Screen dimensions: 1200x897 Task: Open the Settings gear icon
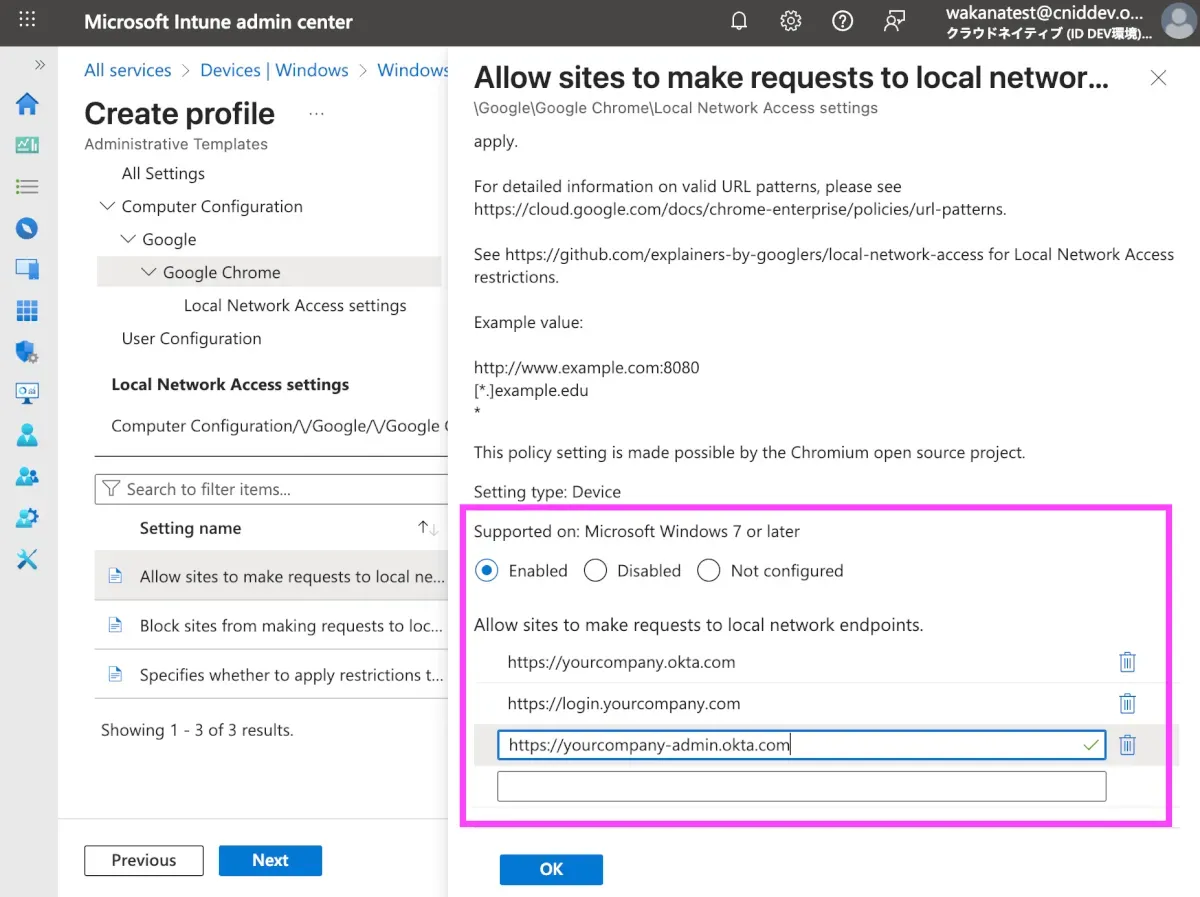coord(791,21)
